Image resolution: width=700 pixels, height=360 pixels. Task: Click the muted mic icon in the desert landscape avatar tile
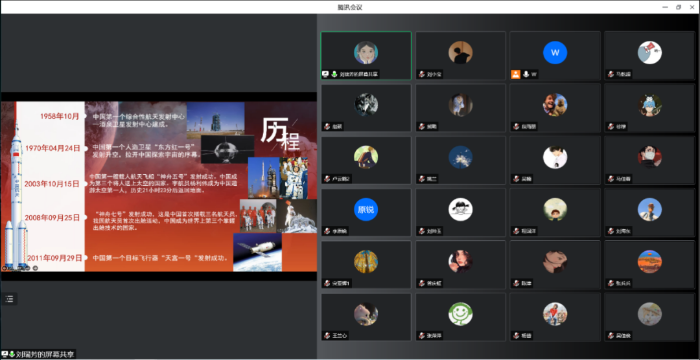610,283
